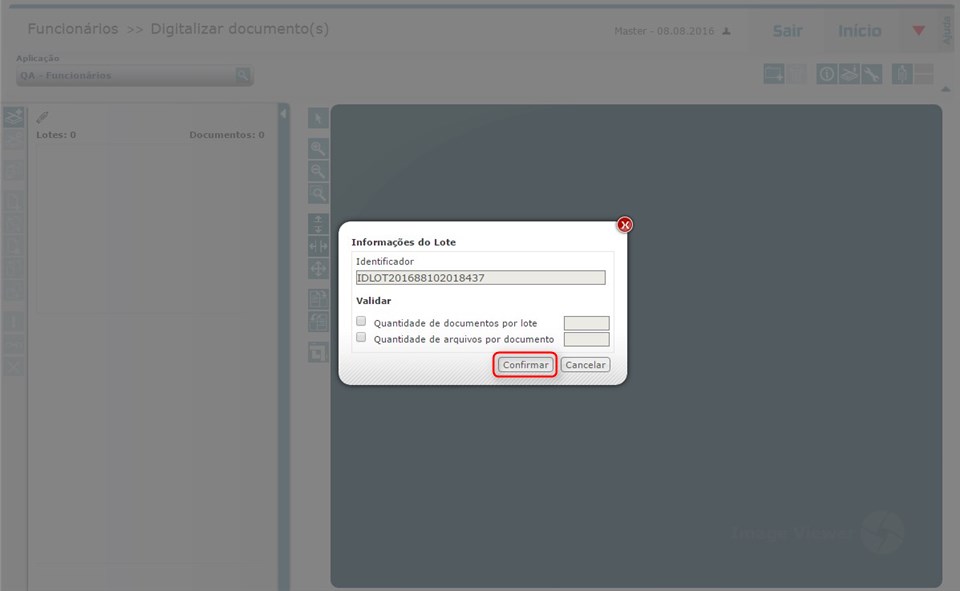The height and width of the screenshot is (591, 960).
Task: Click the Identificador field containing IDLOT201688102018437
Action: click(x=481, y=277)
